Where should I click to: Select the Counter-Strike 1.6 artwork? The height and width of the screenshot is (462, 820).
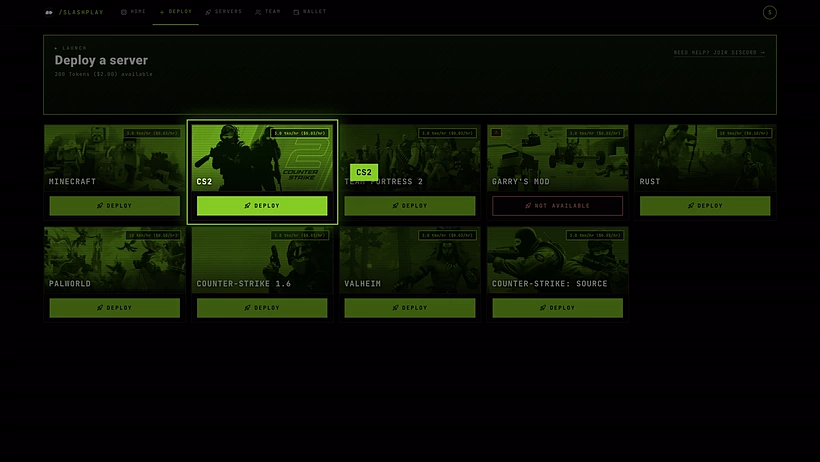coord(262,260)
